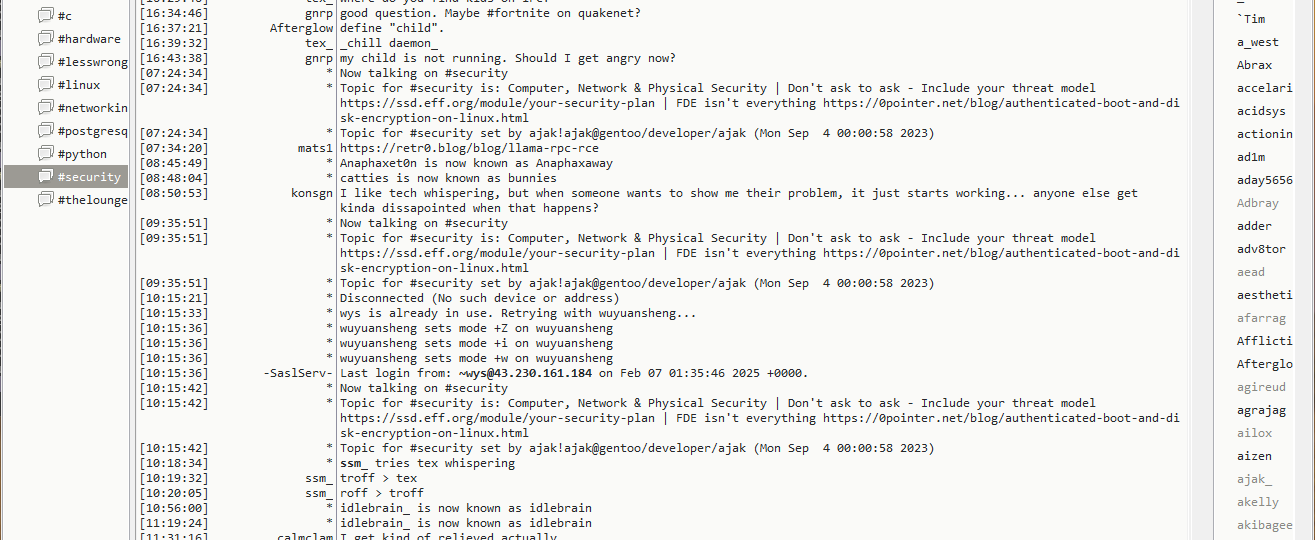The height and width of the screenshot is (540, 1315).
Task: Select Abrax in the user list
Action: [x=1254, y=65]
